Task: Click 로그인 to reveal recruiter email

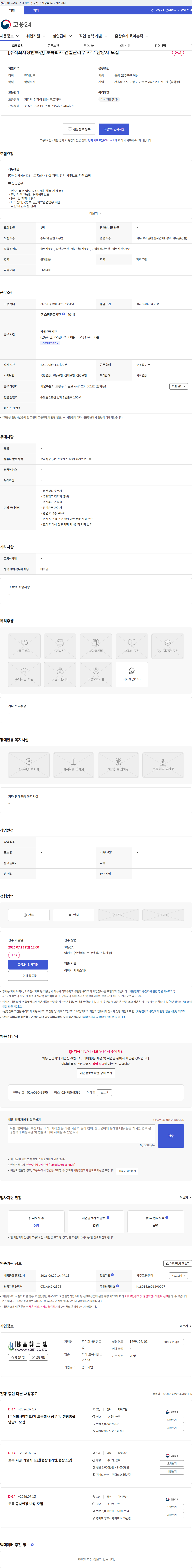Action: [105, 1093]
